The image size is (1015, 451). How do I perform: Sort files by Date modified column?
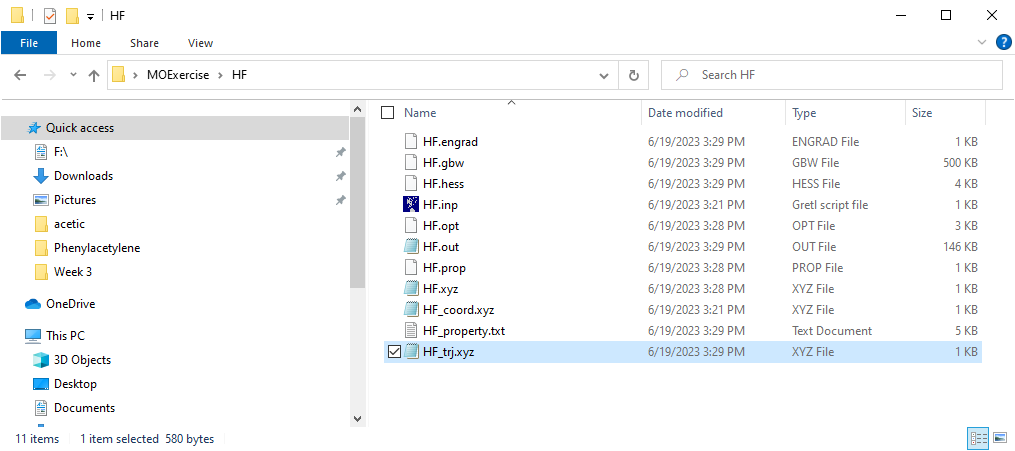coord(685,113)
